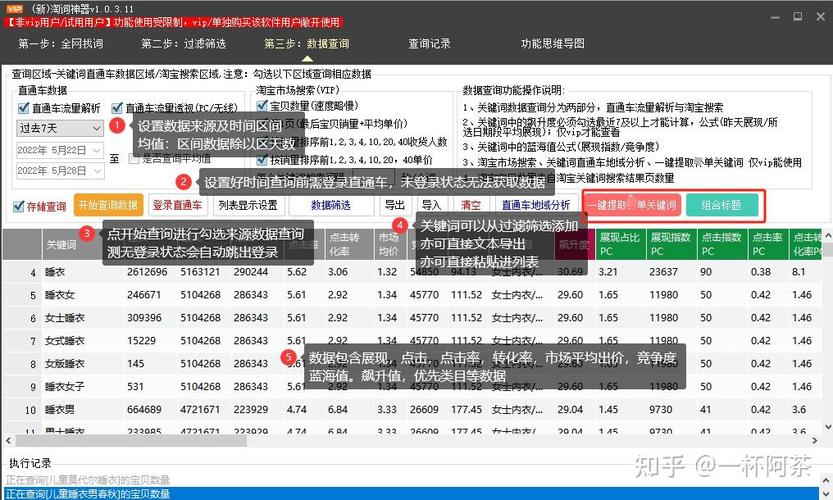The width and height of the screenshot is (833, 500).
Task: Click the 登录直通车 button
Action: [x=177, y=205]
